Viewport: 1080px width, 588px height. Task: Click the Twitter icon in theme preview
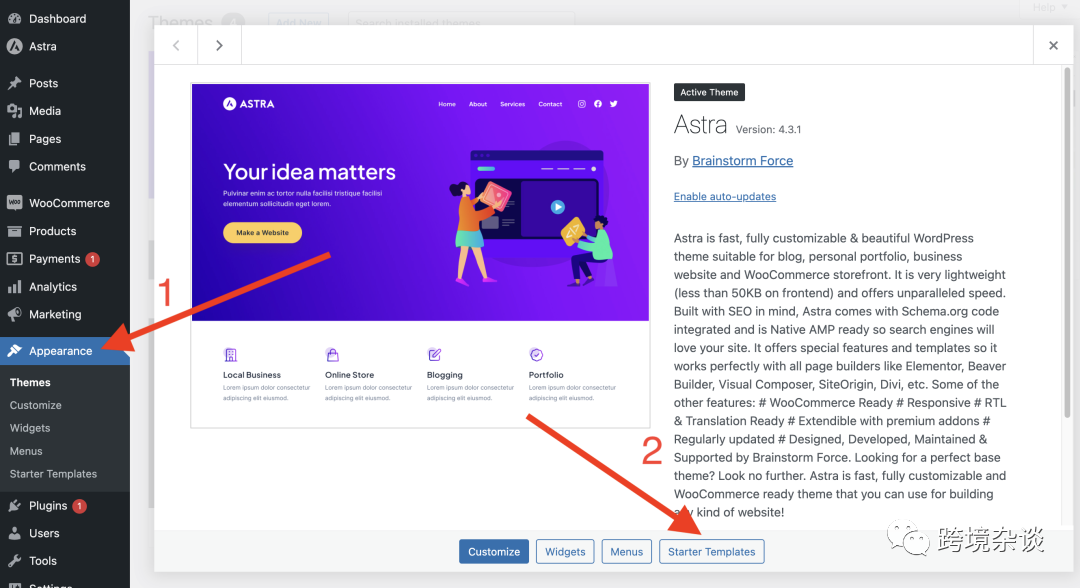tap(614, 104)
